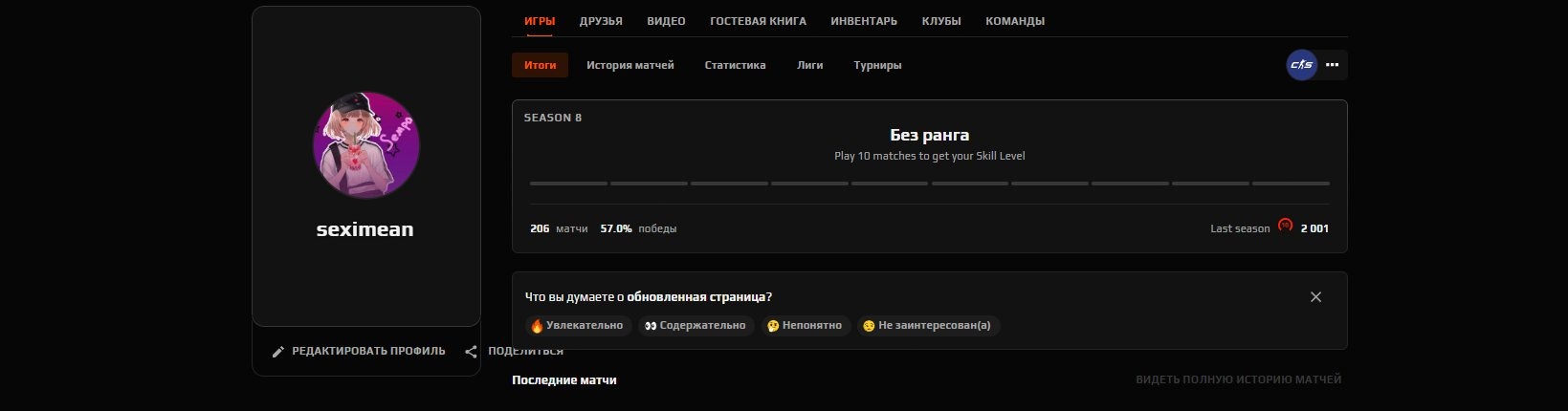Switch to the ДРУЗЬЯ tab
The height and width of the screenshot is (411, 1568).
point(601,21)
